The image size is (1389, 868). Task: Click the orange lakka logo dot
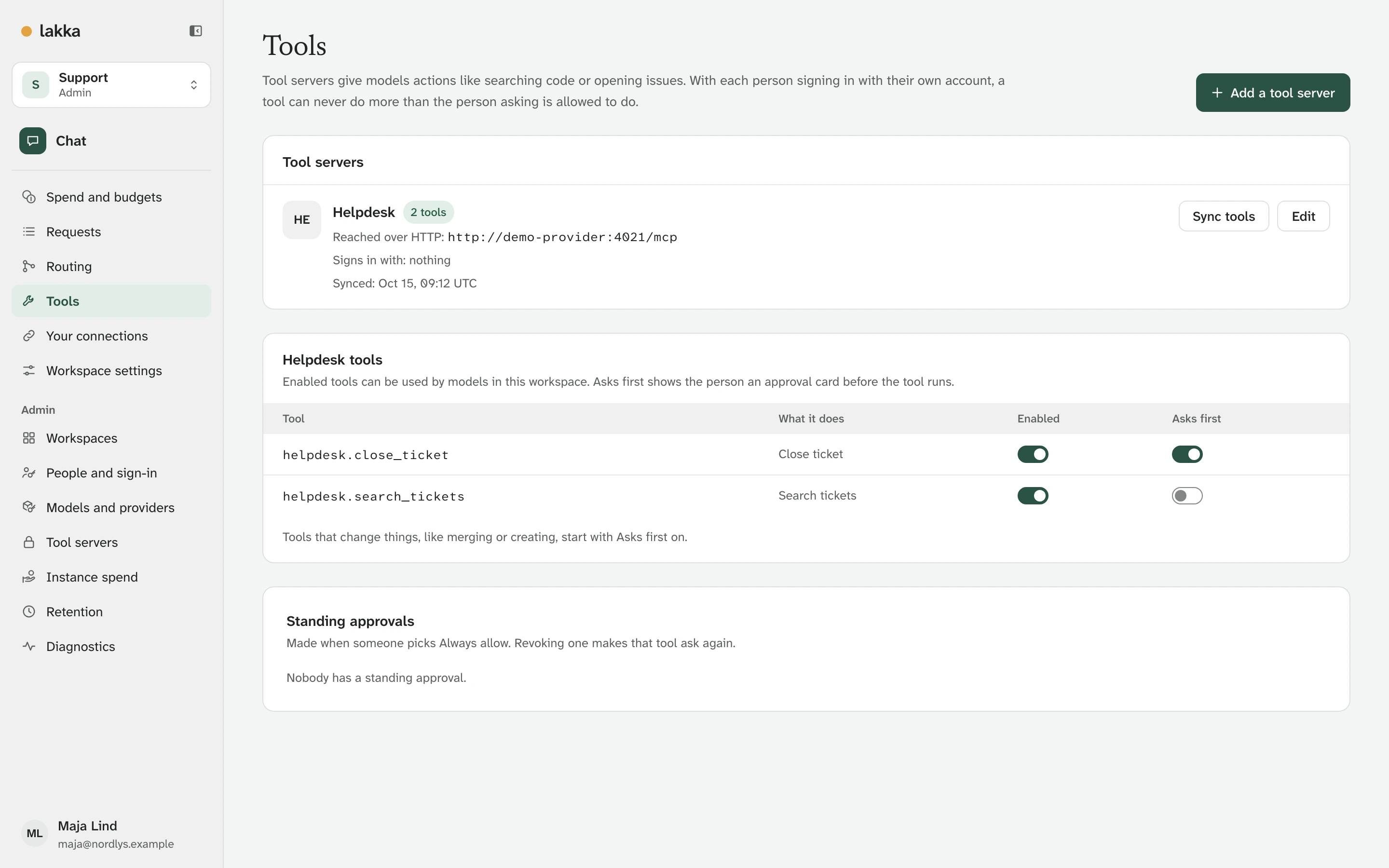pyautogui.click(x=27, y=31)
